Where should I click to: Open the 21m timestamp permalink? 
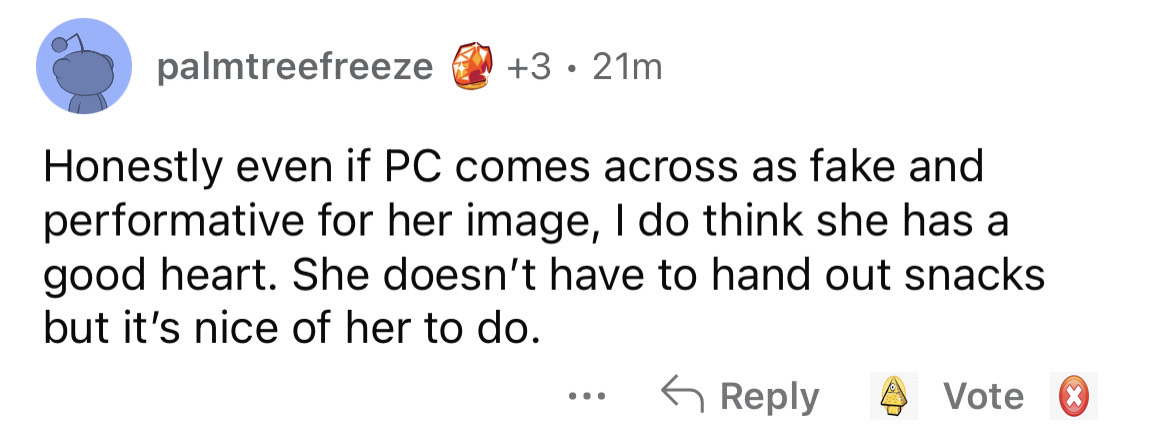[626, 68]
